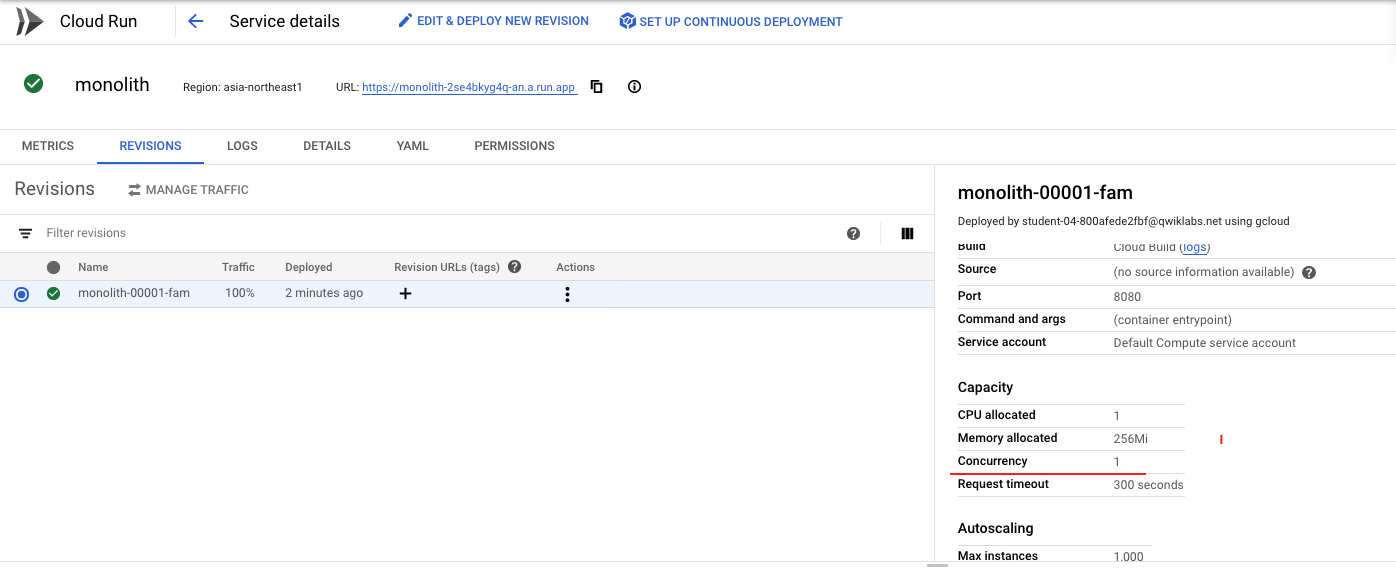
Task: Click the Manage Traffic button
Action: 188,190
